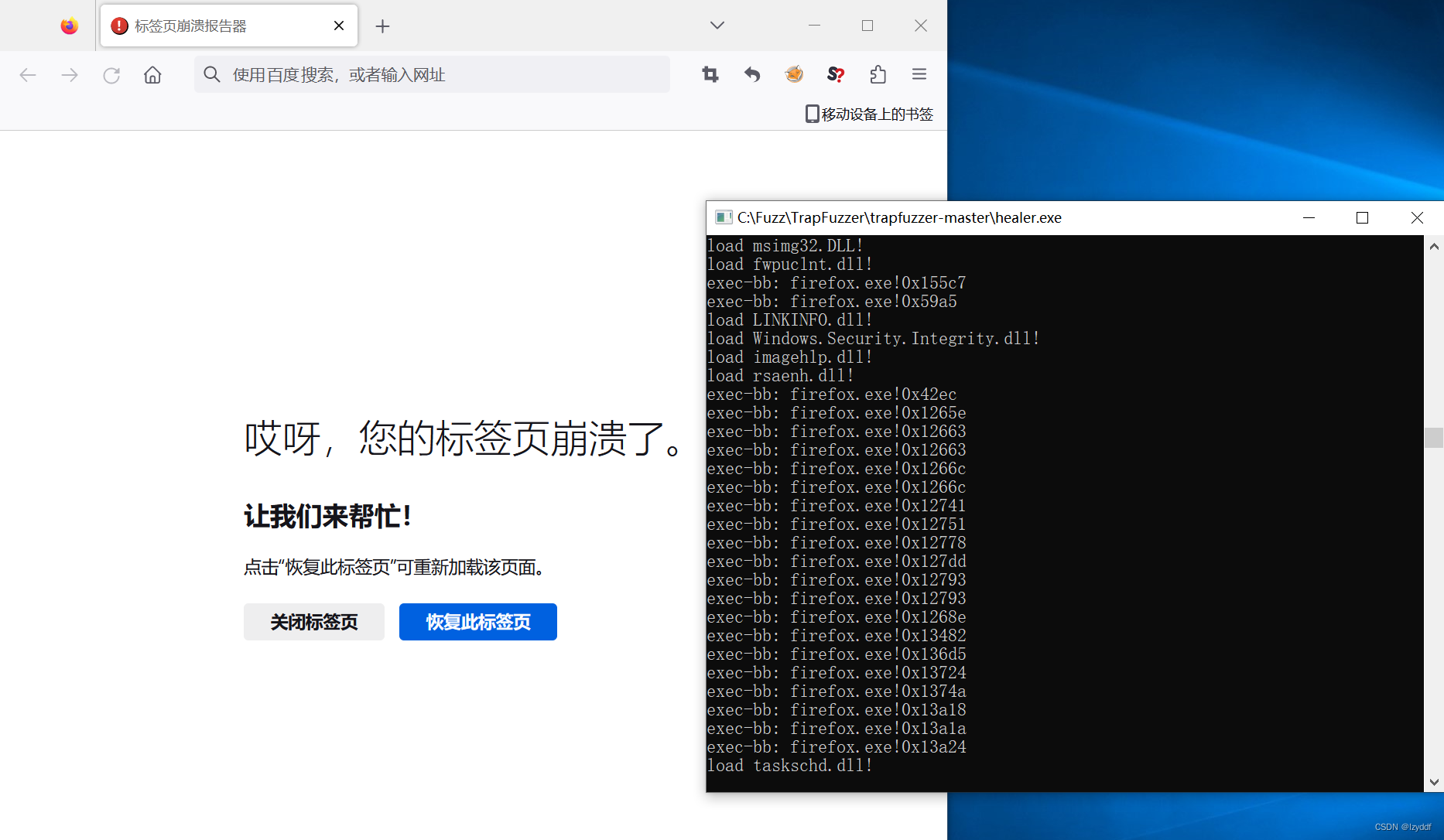This screenshot has width=1444, height=840.
Task: Click line 'exec-bb: firefox.exe!0x1268e'
Action: pyautogui.click(x=837, y=617)
